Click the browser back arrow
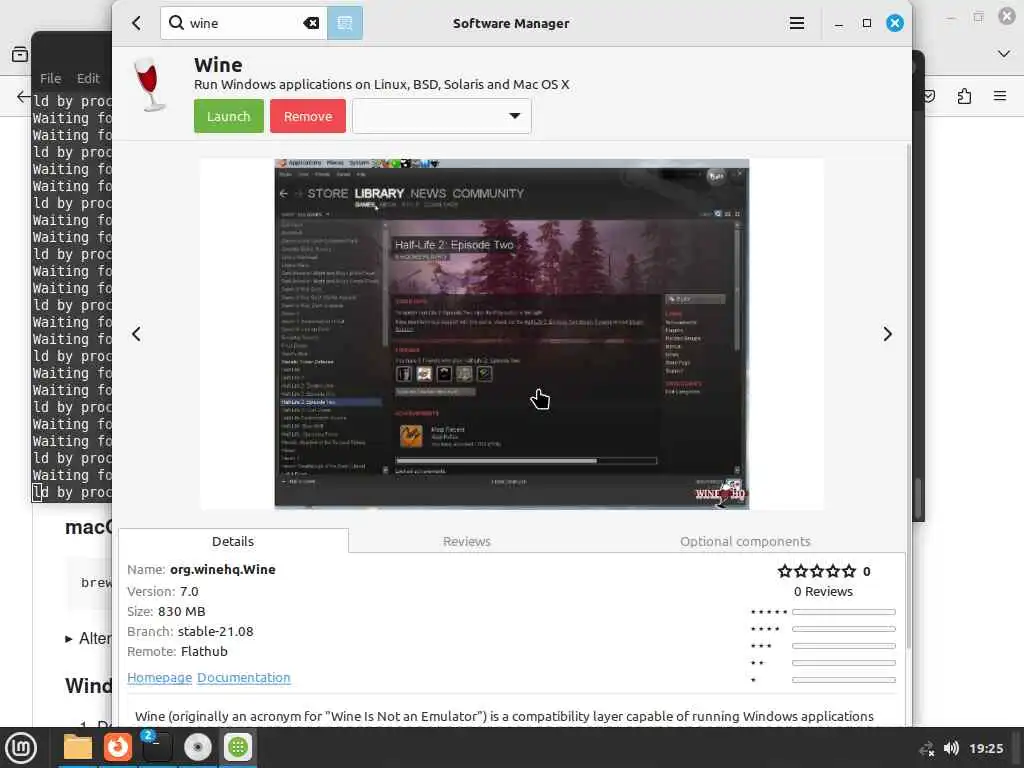This screenshot has height=768, width=1024. click(23, 97)
